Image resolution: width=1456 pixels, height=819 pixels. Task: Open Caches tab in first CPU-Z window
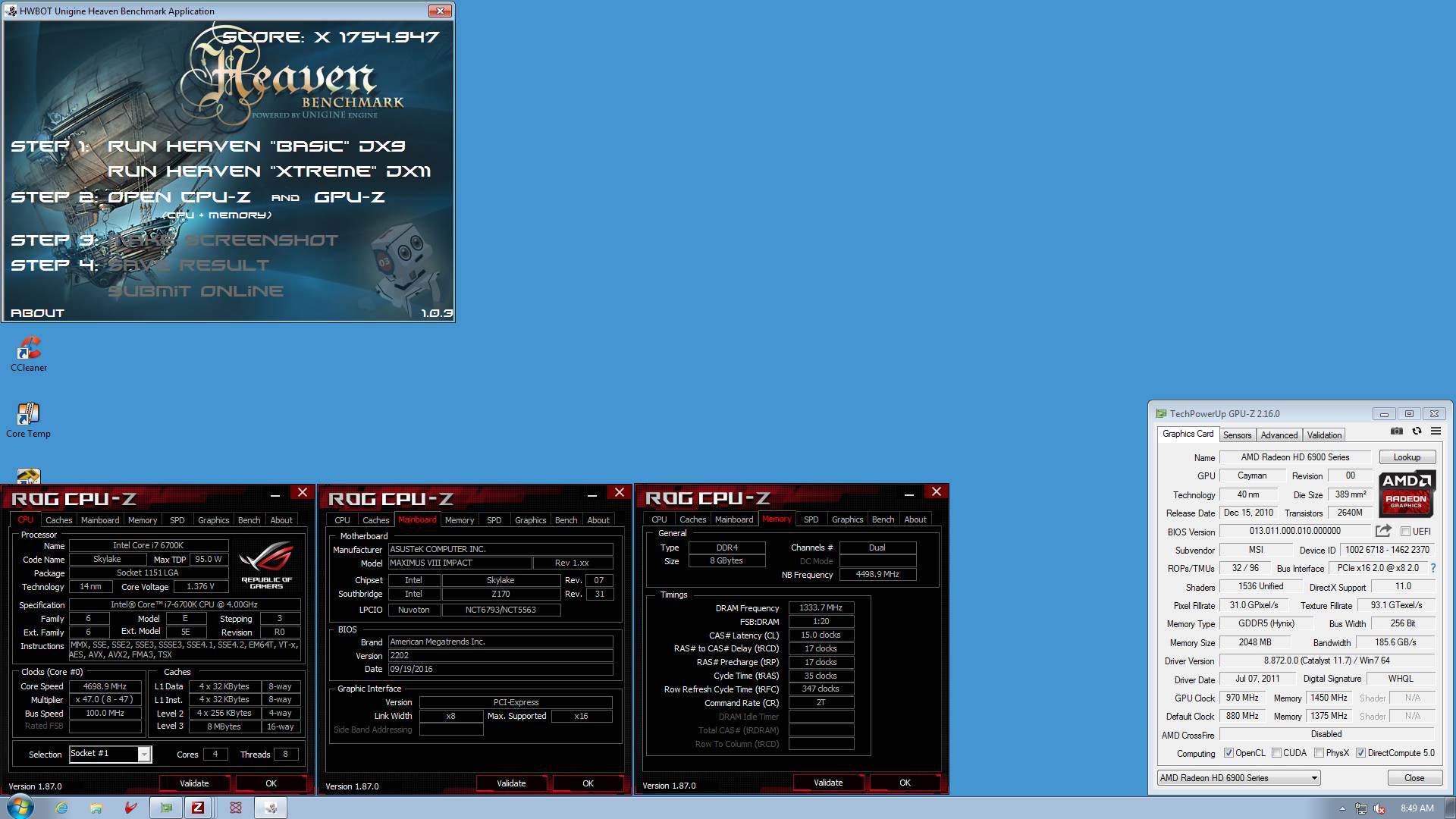tap(59, 520)
